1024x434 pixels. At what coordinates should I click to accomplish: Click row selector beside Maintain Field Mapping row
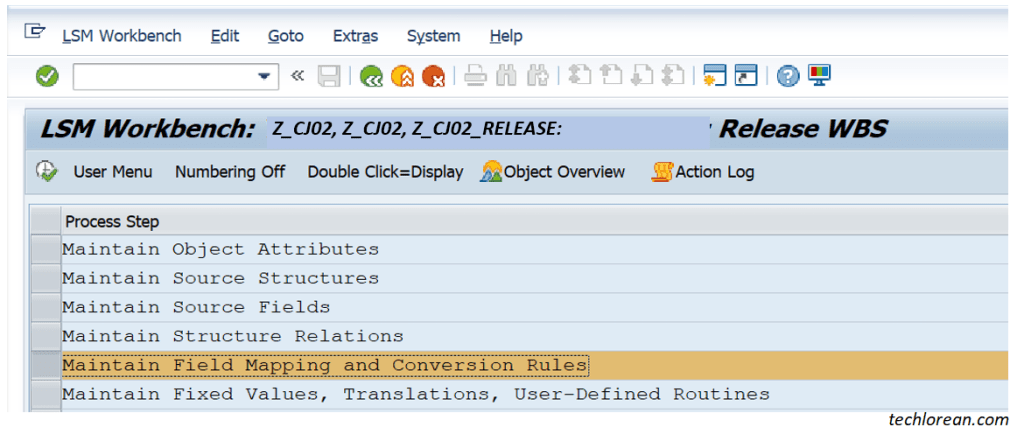[46, 365]
